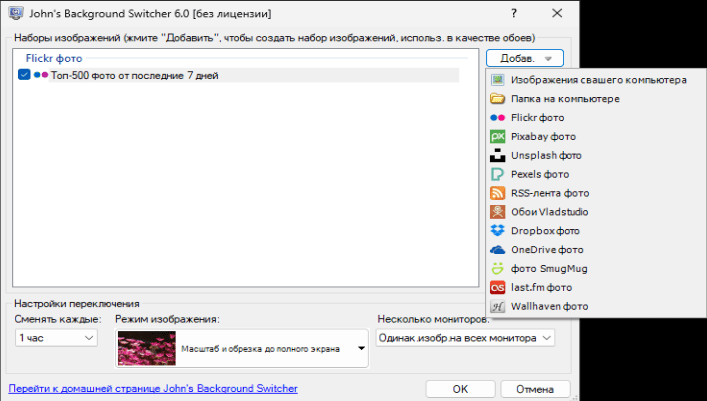The height and width of the screenshot is (401, 707).
Task: Confirm with the OK button
Action: point(460,389)
